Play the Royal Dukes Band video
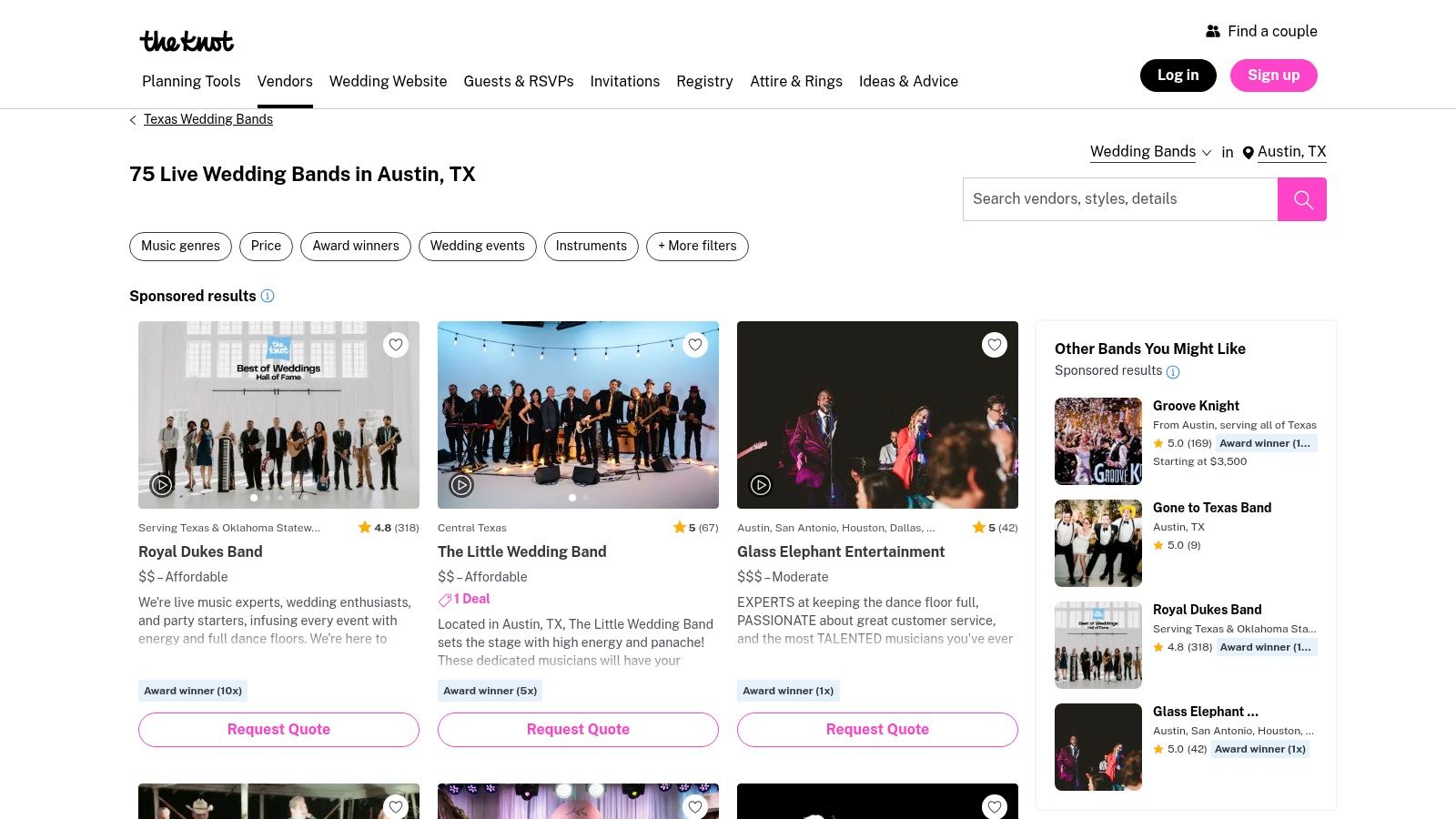1456x819 pixels. tap(162, 485)
